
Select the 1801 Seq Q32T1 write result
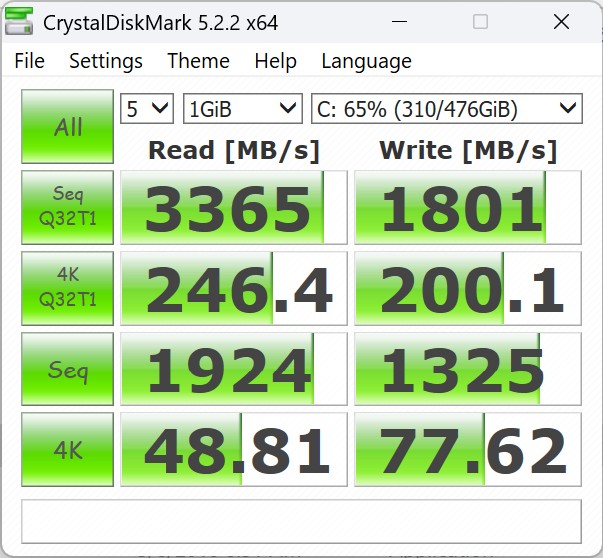click(468, 208)
